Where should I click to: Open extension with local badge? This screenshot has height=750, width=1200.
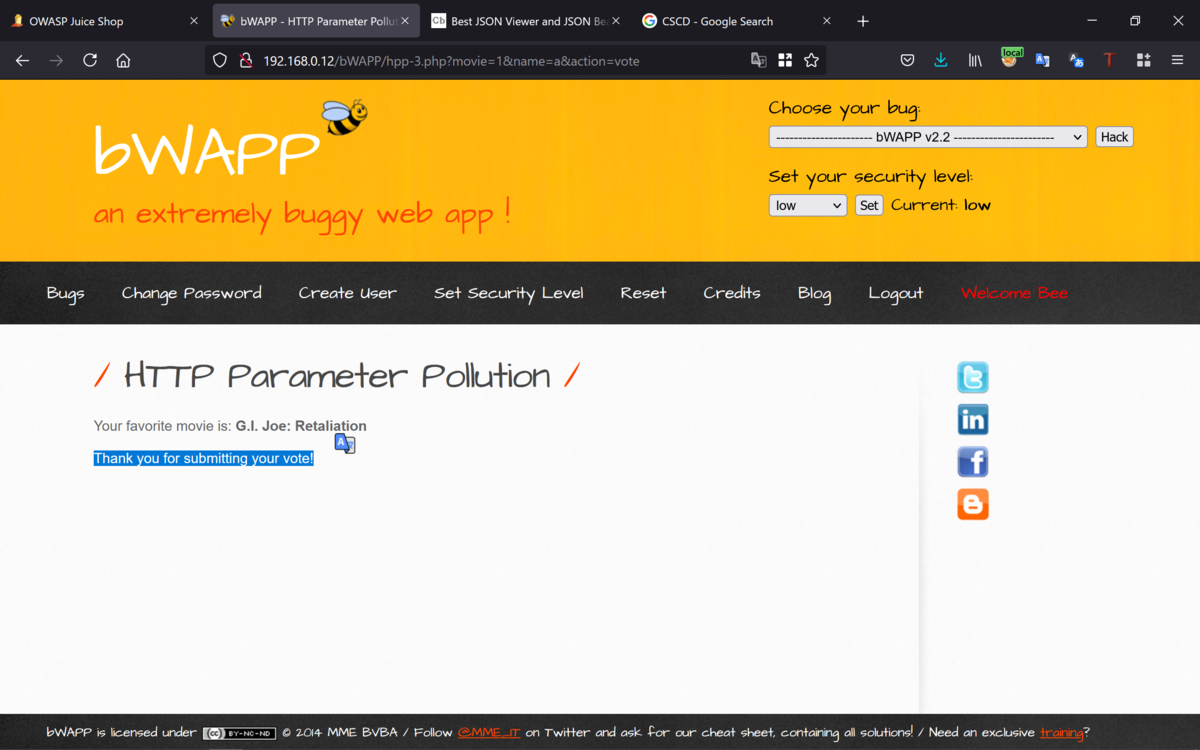(1010, 59)
